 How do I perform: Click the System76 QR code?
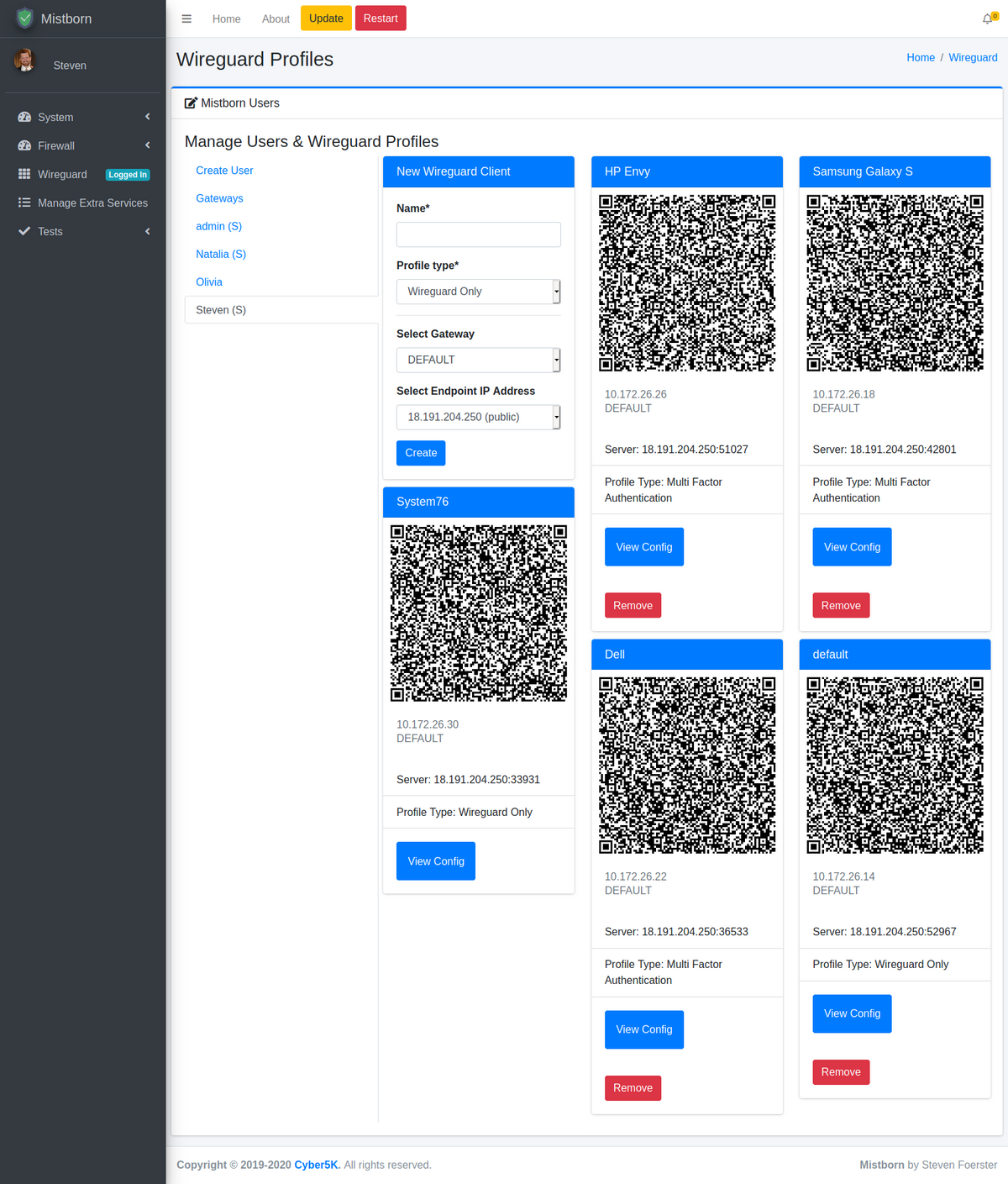pos(479,613)
